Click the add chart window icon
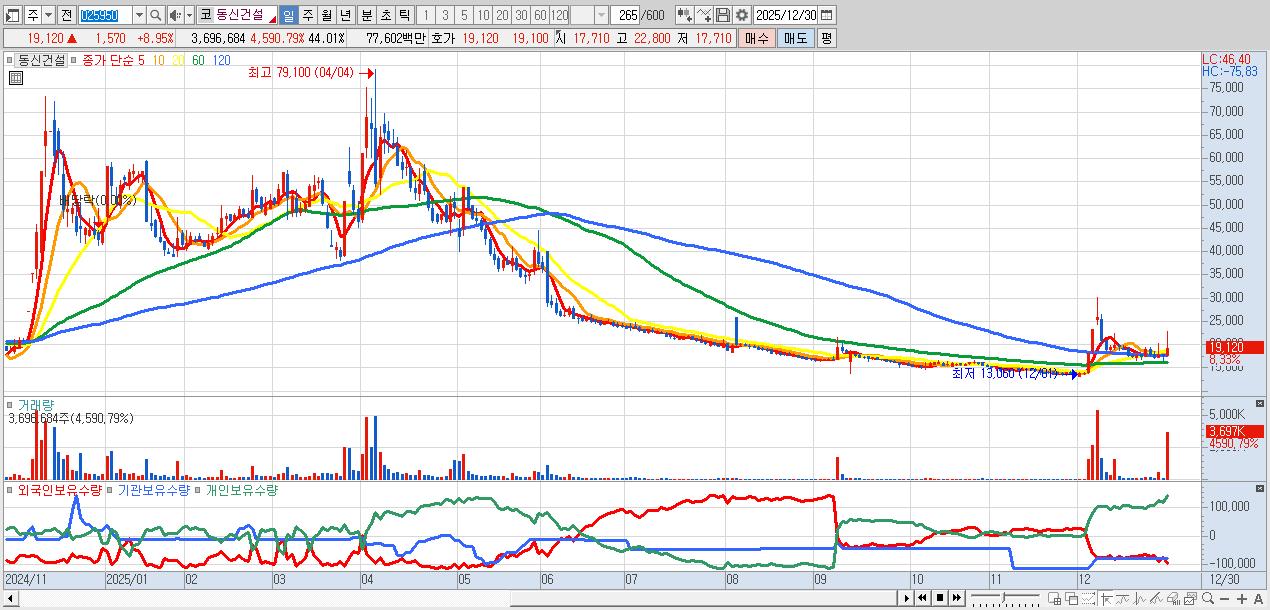The image size is (1270, 610). (x=1054, y=598)
